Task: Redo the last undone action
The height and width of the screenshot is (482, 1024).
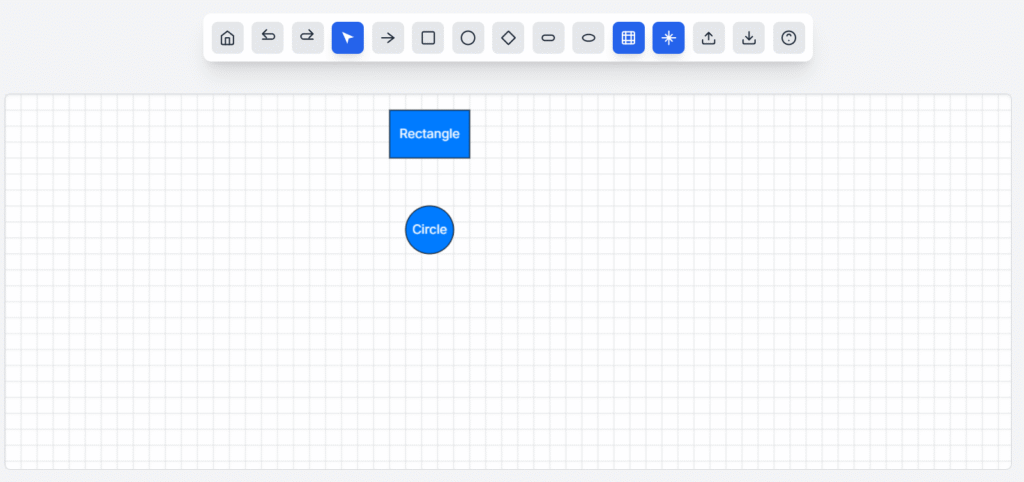Action: (308, 38)
